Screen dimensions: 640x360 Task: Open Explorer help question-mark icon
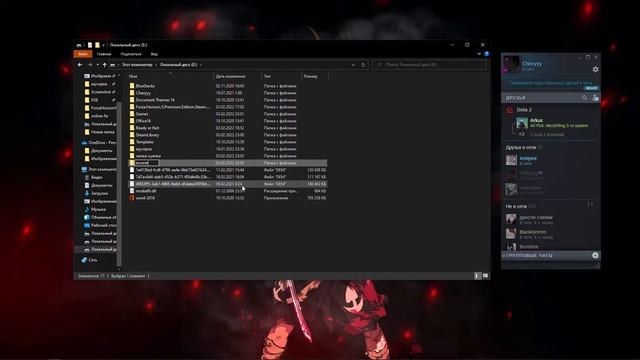(x=486, y=54)
